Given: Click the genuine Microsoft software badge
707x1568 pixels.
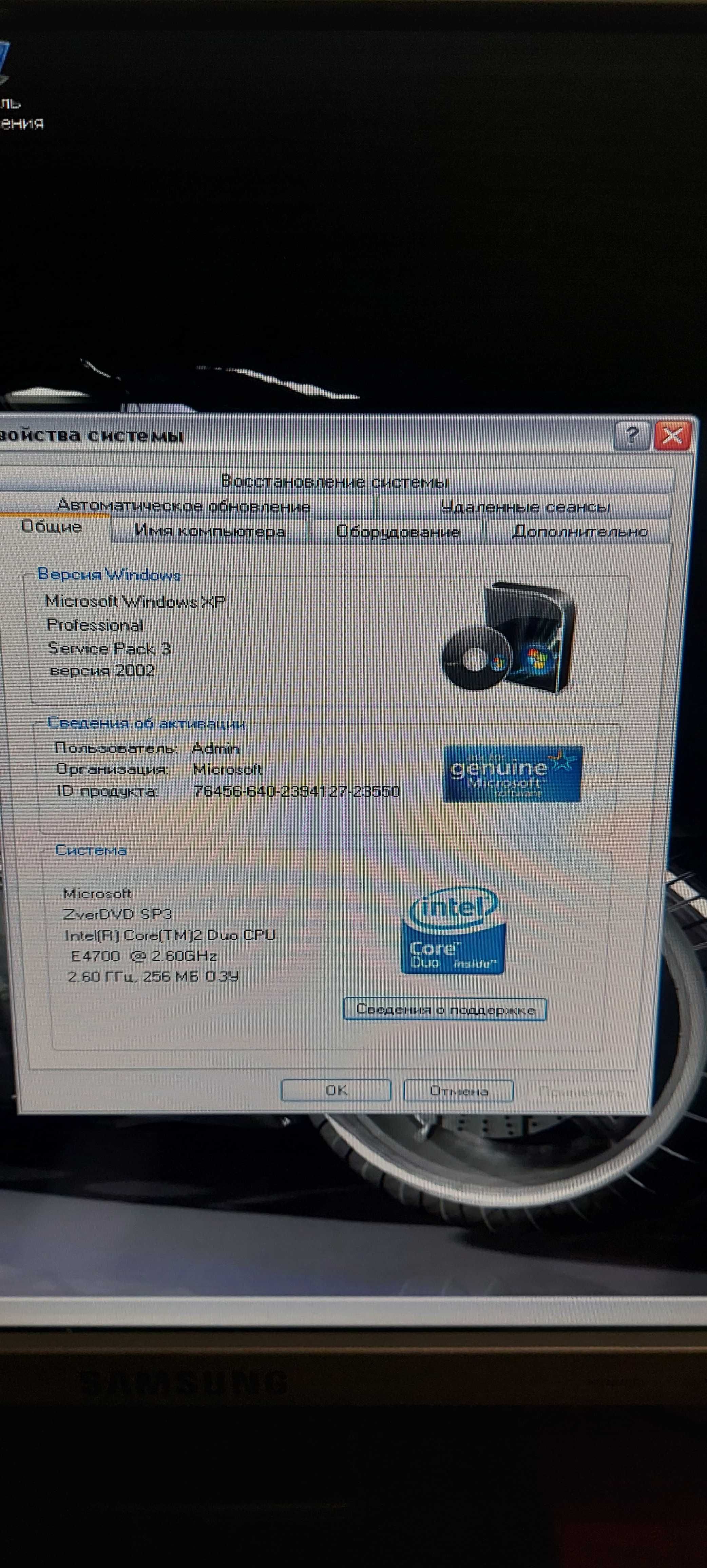Looking at the screenshot, I should [513, 773].
